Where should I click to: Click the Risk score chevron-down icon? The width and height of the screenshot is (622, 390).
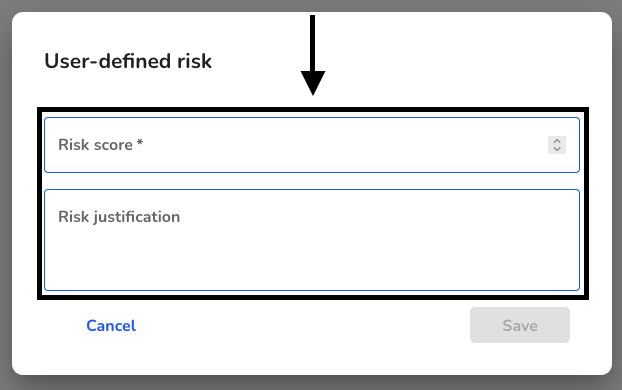click(x=557, y=149)
